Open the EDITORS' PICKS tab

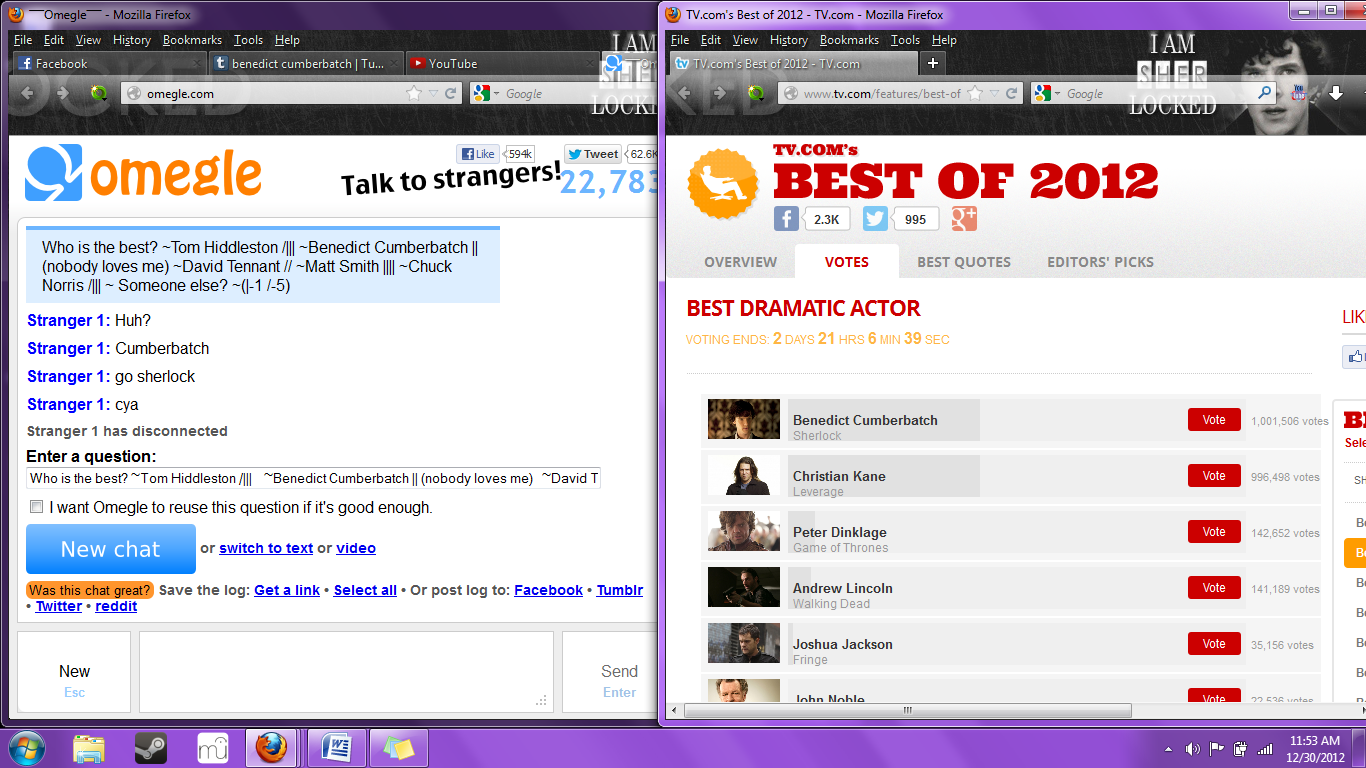click(1100, 262)
